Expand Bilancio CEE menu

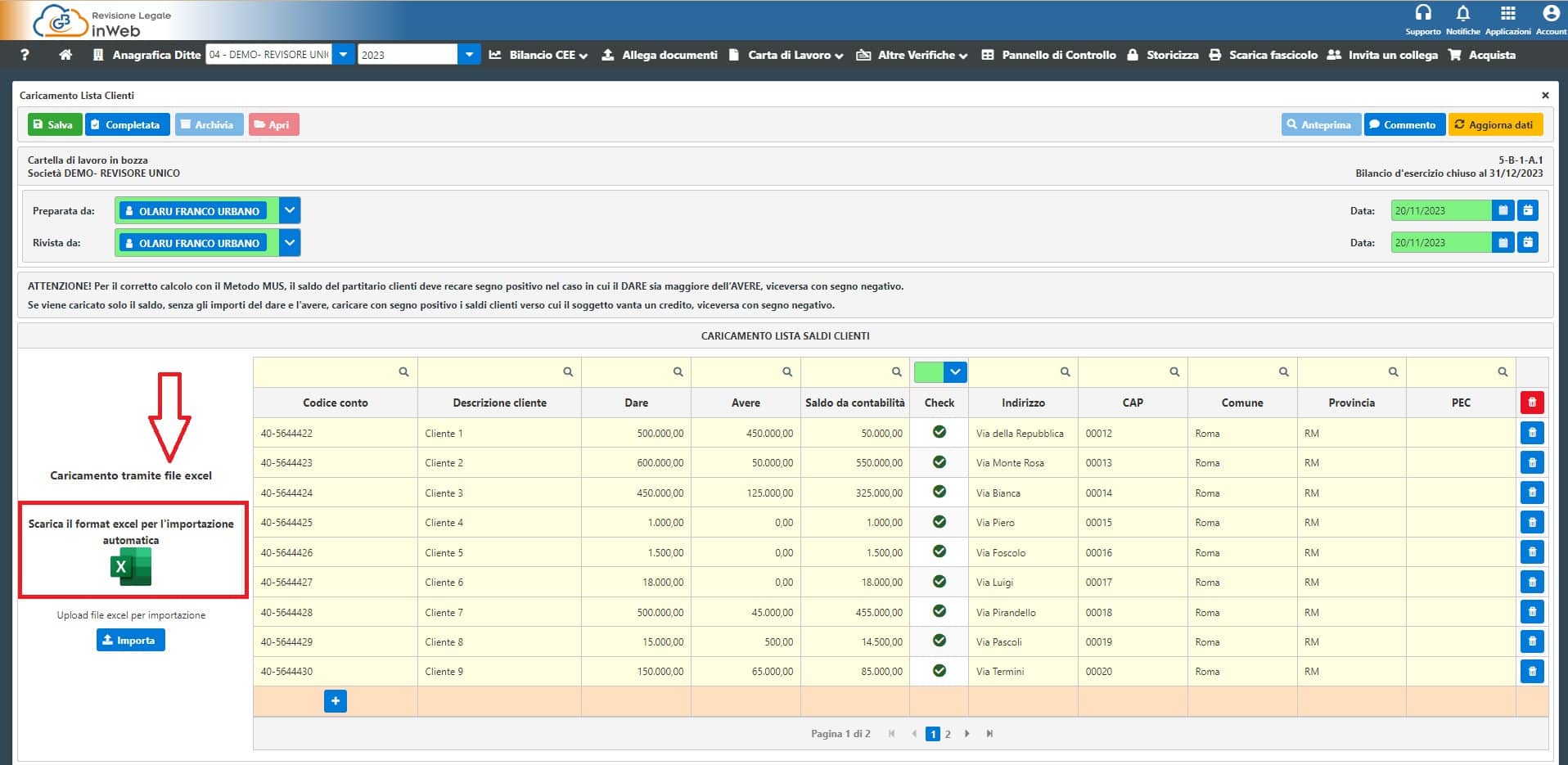click(538, 55)
